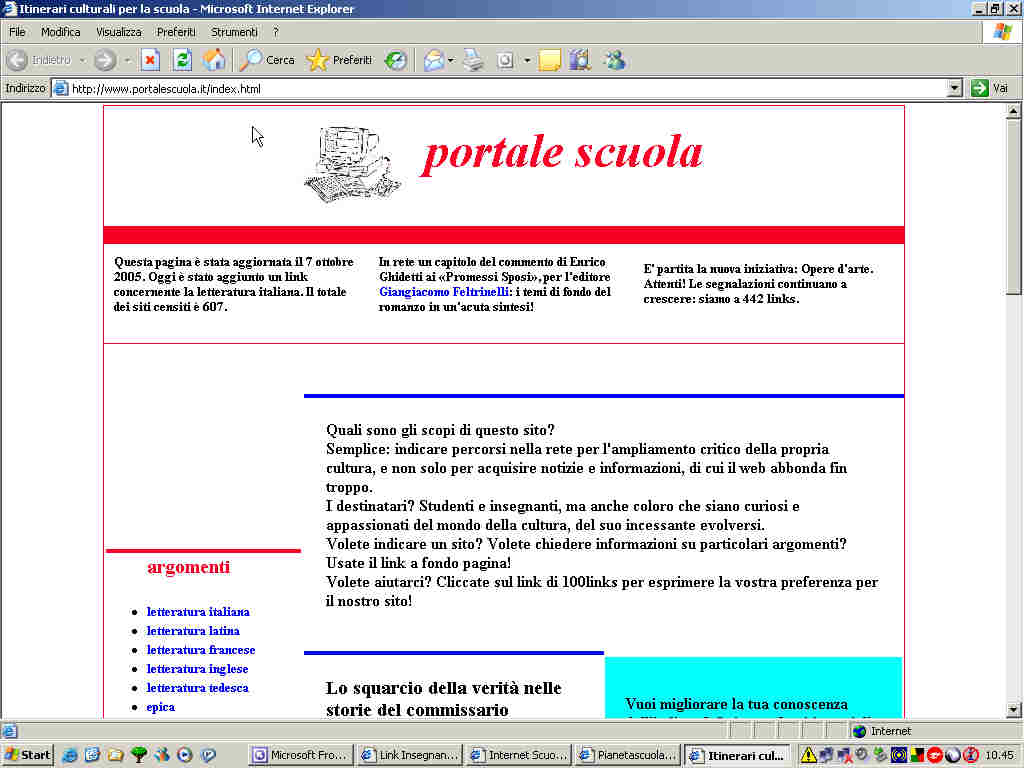Click the 'Lo squarcio della verità nelle' heading

point(443,688)
